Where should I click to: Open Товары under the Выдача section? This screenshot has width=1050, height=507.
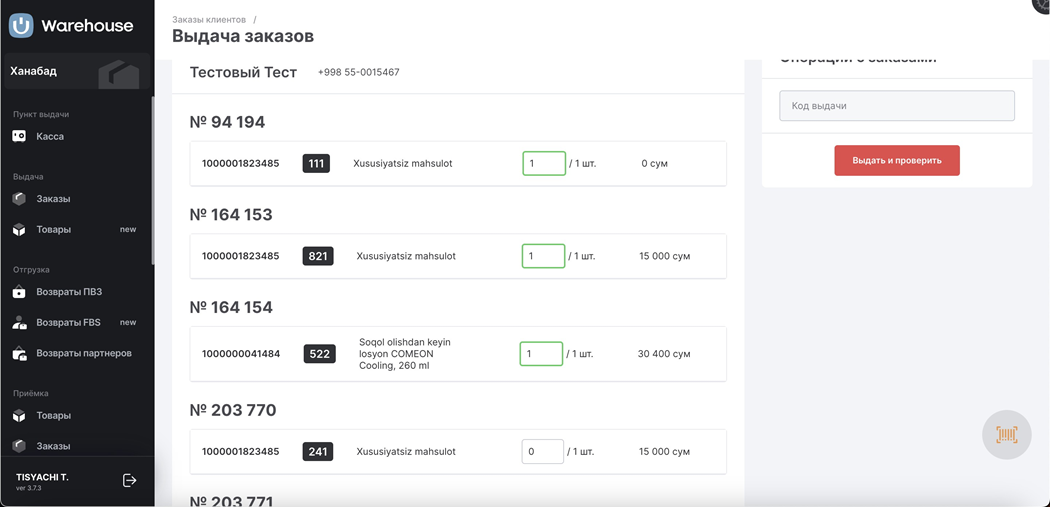53,230
